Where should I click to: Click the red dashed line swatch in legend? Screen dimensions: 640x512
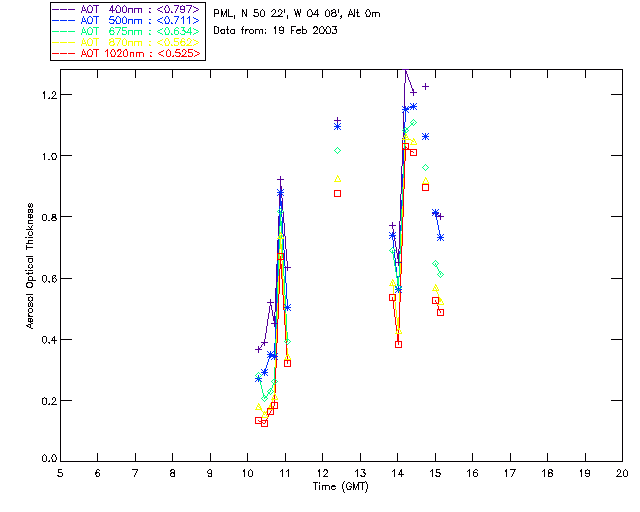[x=64, y=53]
